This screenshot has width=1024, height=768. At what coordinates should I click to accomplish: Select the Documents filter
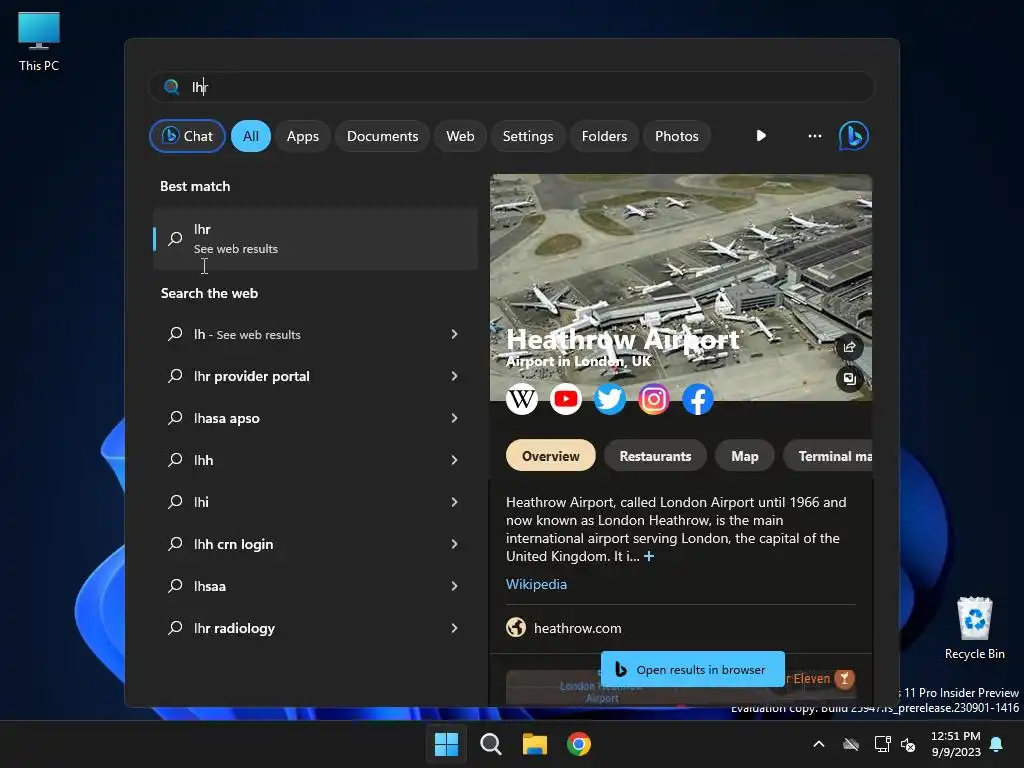(382, 136)
